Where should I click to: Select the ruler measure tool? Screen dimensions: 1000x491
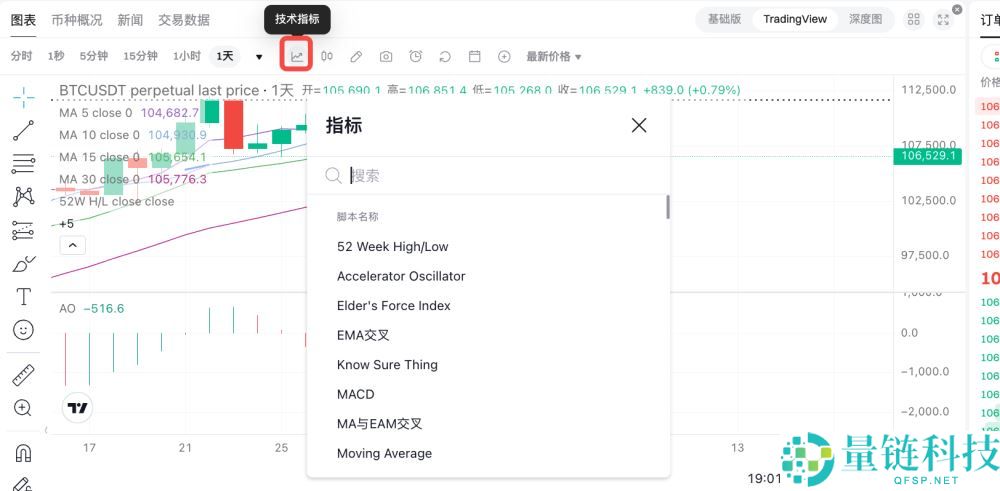tap(24, 375)
